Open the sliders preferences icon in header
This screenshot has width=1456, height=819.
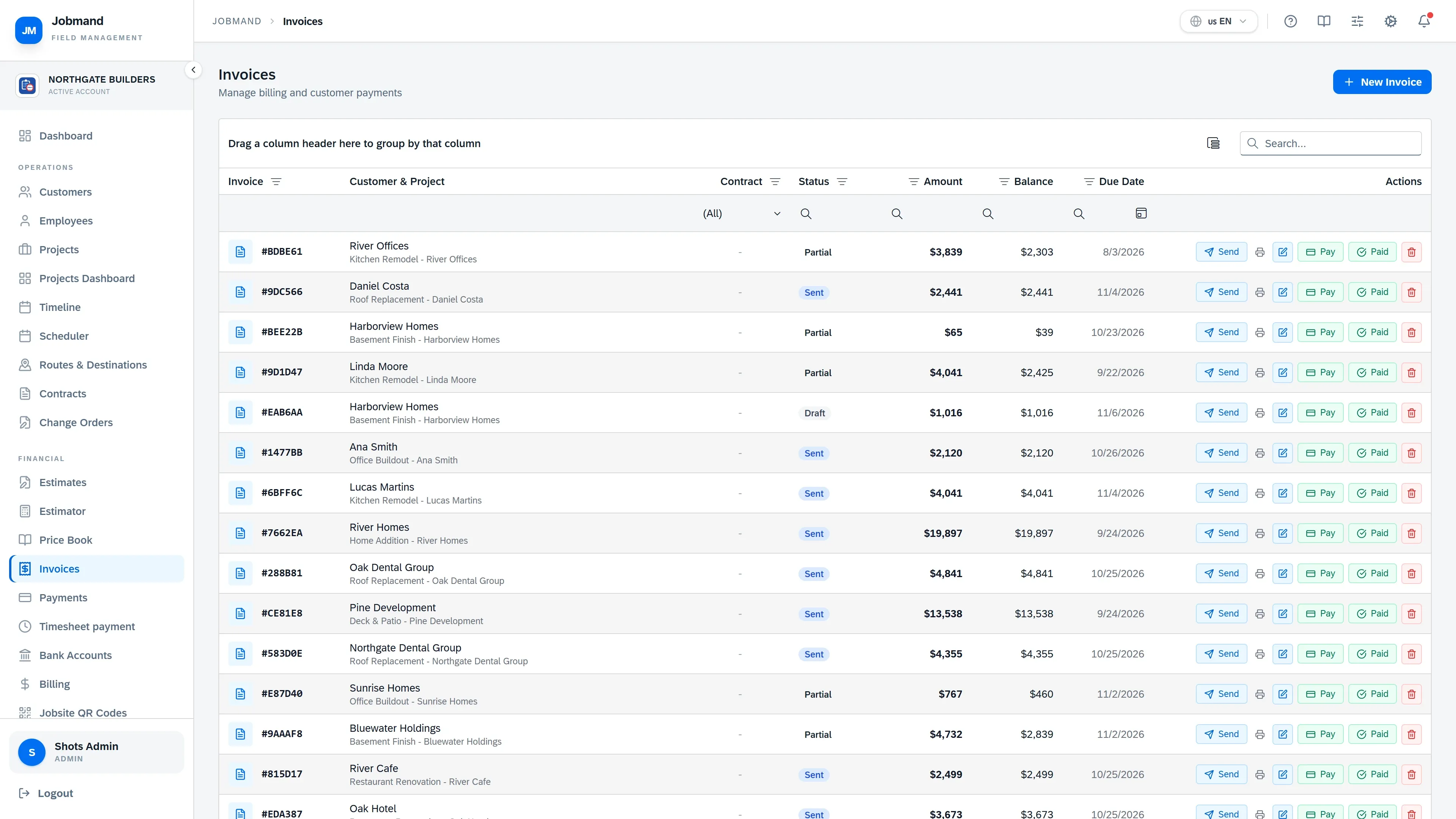(1357, 22)
